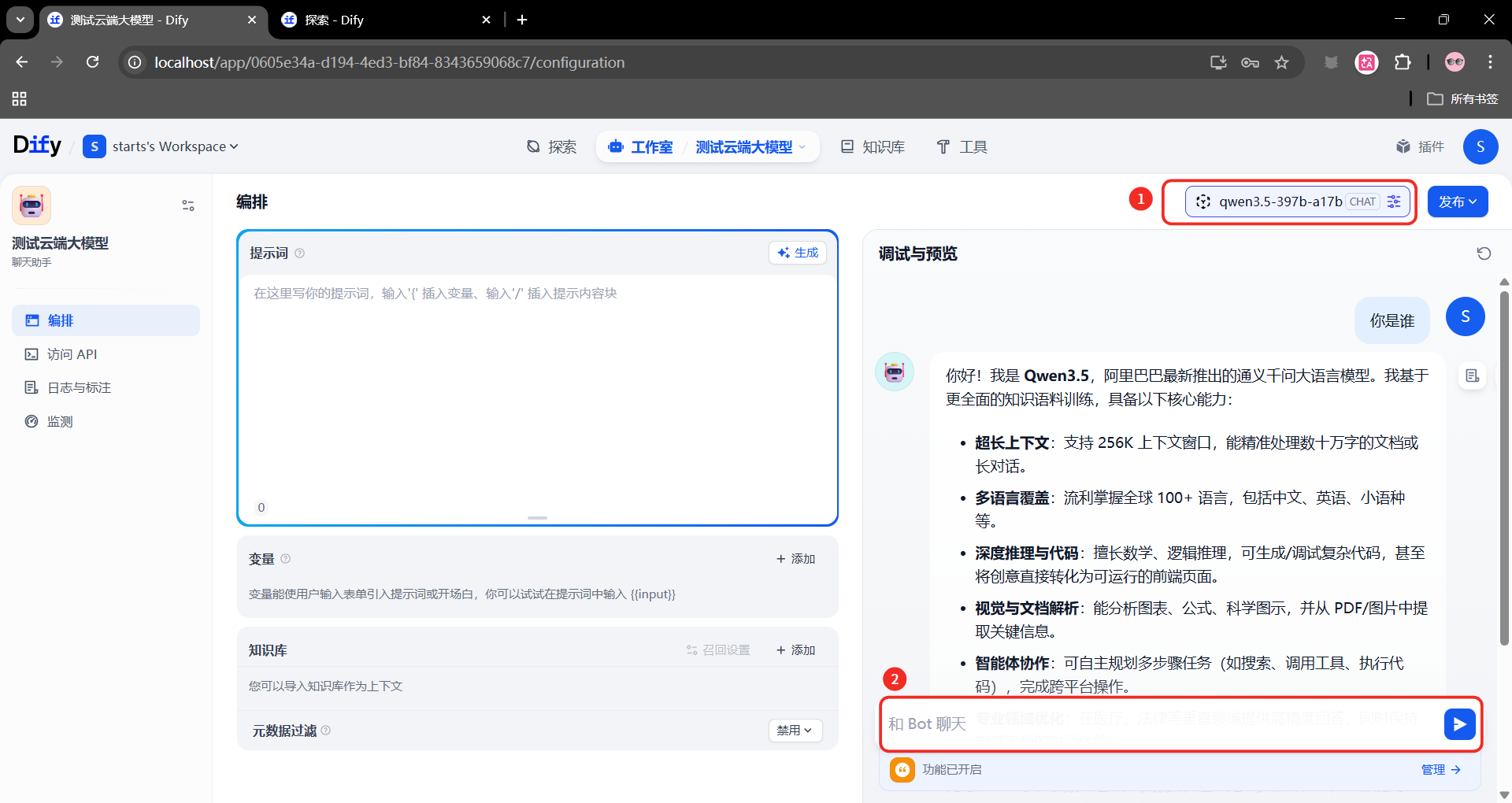The height and width of the screenshot is (803, 1512).
Task: Open the 所有书签 bookmarks folder
Action: click(1462, 98)
